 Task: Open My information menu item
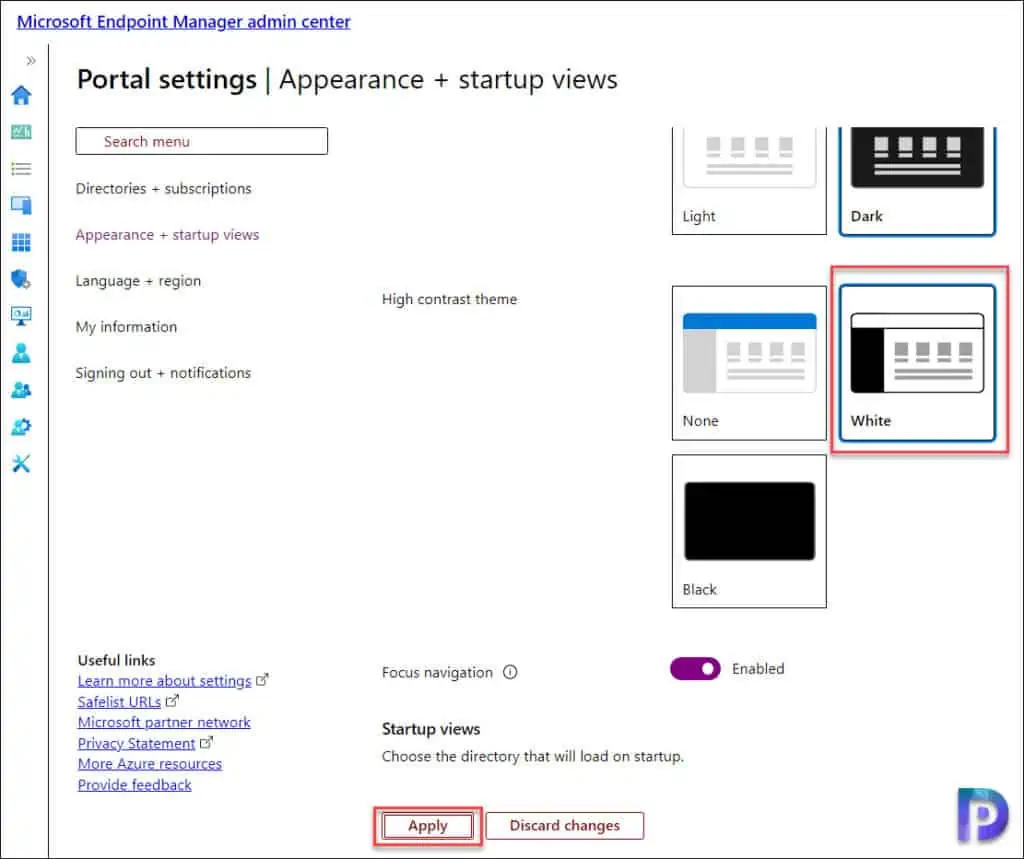[126, 327]
